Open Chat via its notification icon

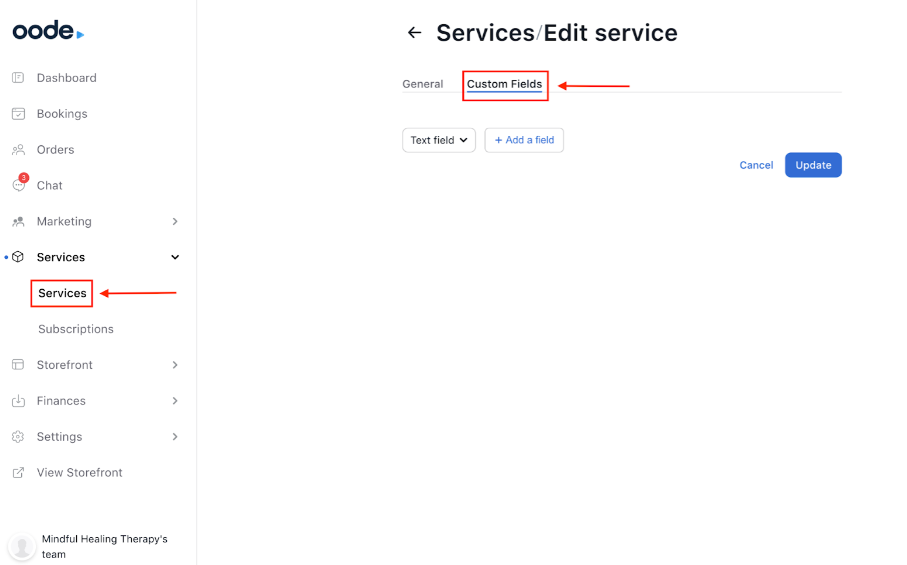(x=18, y=185)
